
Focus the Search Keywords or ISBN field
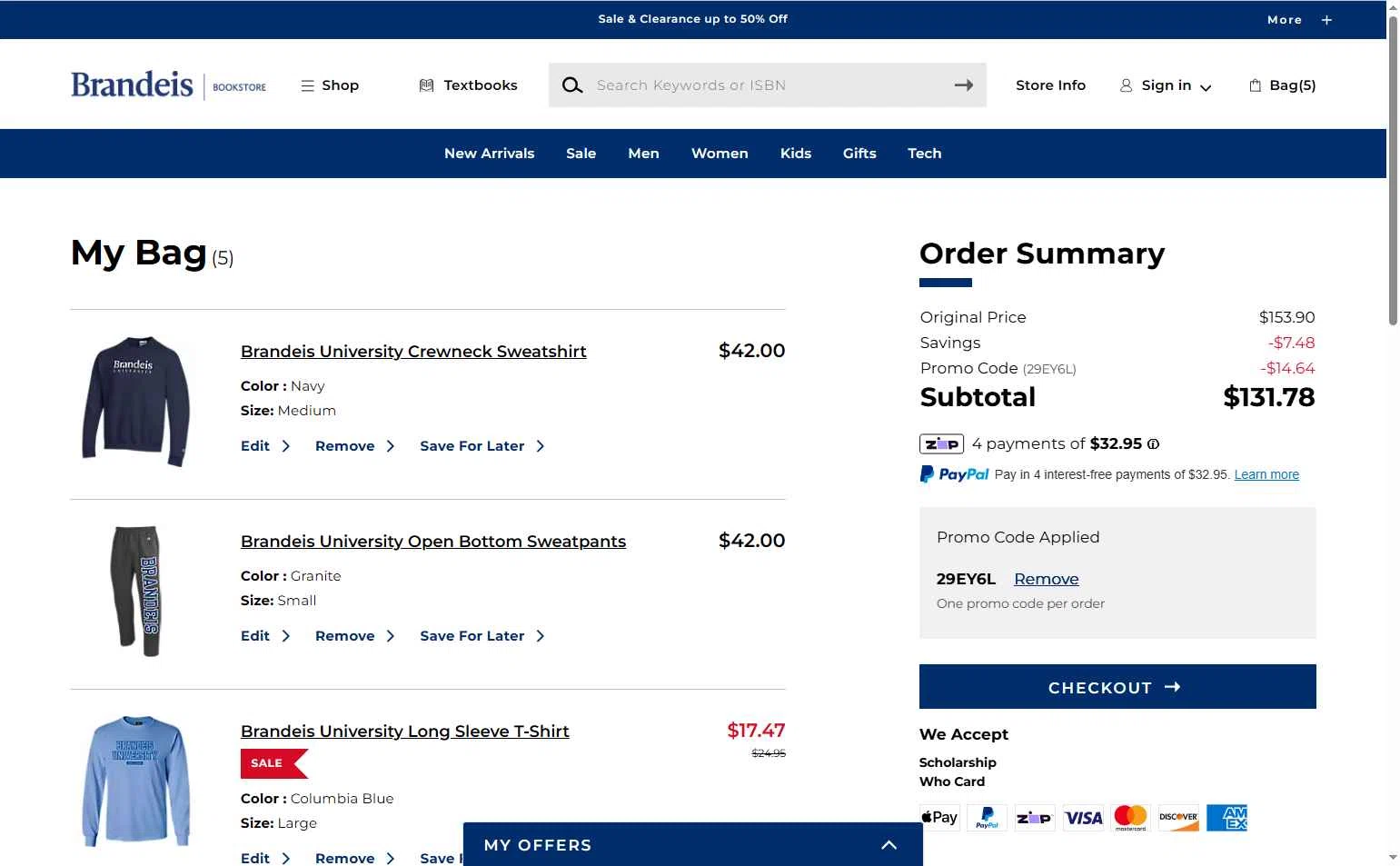pos(768,85)
